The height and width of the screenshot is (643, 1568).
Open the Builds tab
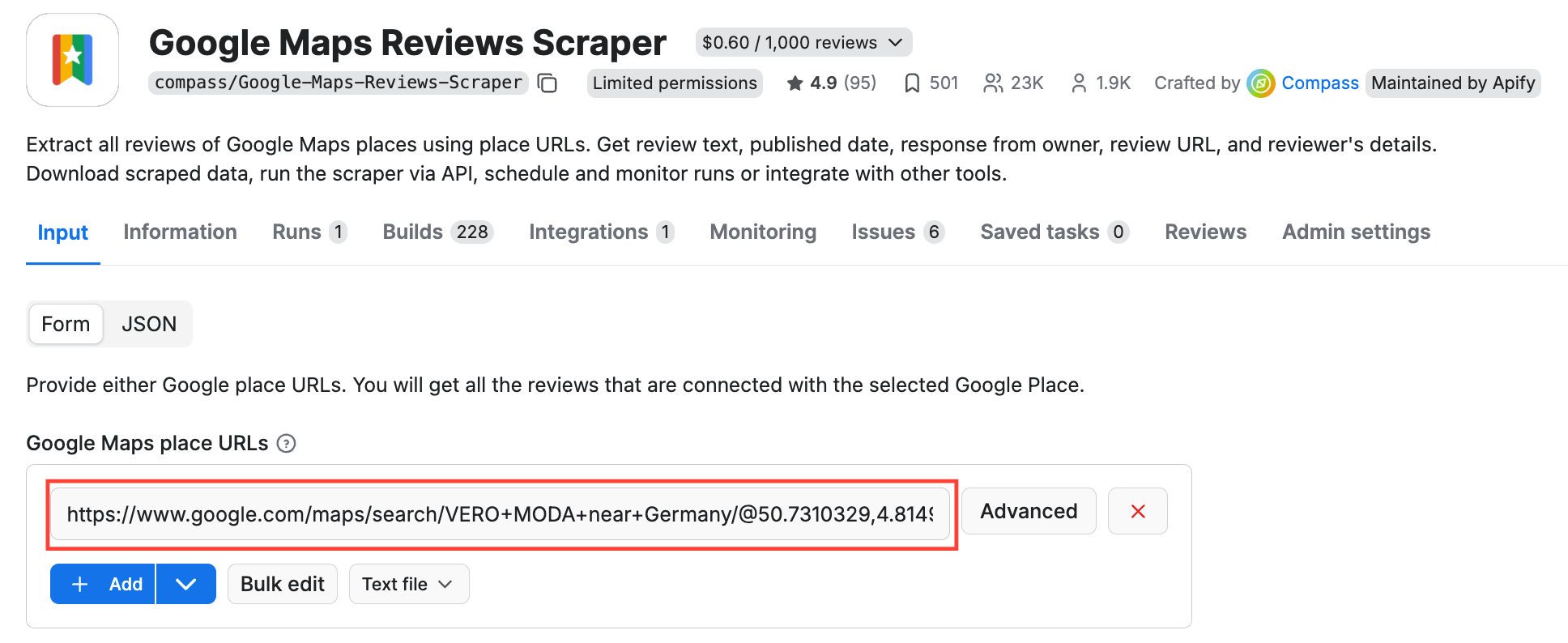[438, 232]
